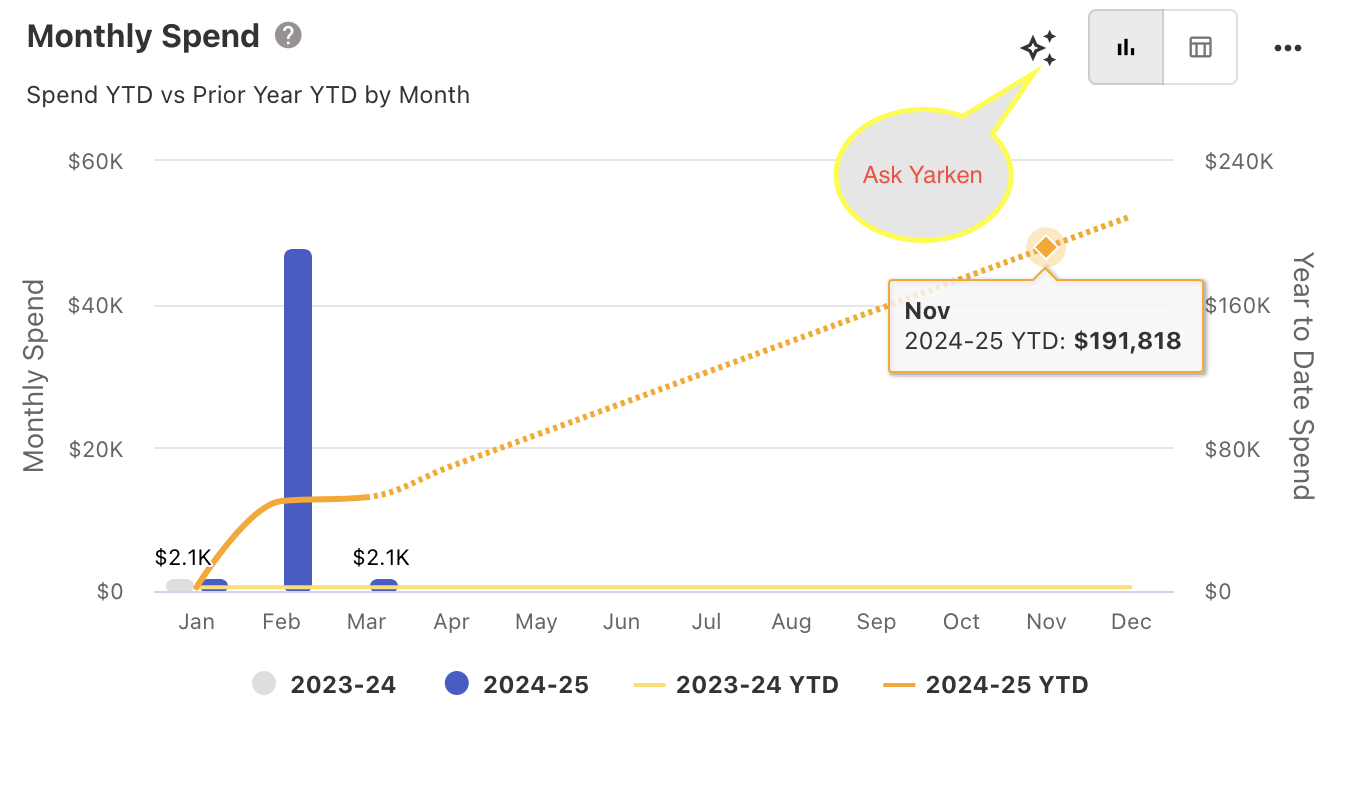
Task: Click the Apr label on x-axis
Action: point(451,622)
